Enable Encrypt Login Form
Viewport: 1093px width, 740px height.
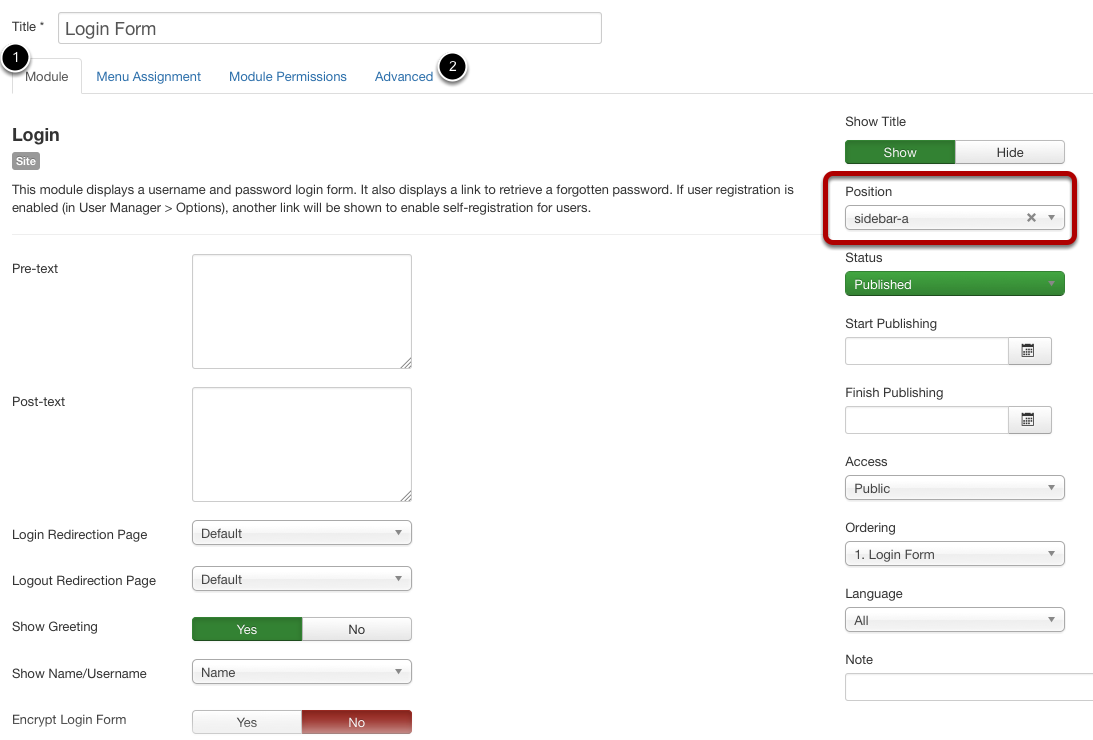click(x=246, y=721)
